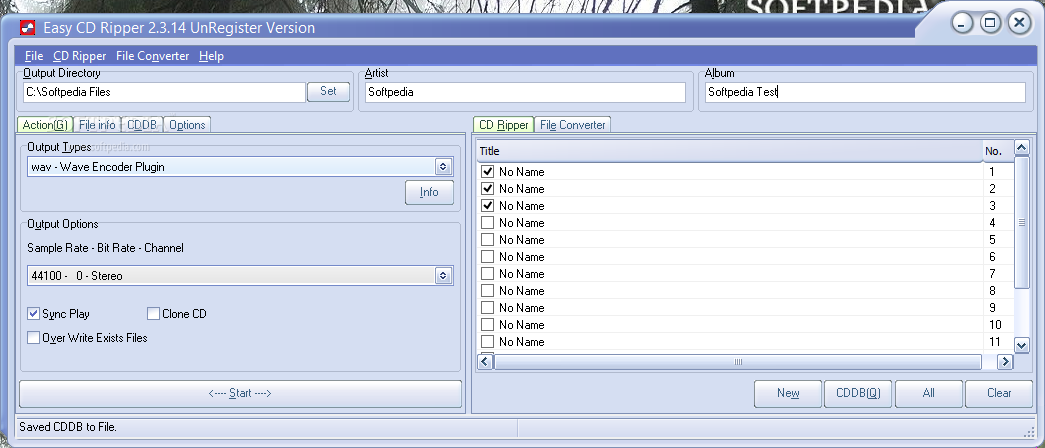This screenshot has width=1045, height=448.
Task: Switch to the CDDB tab
Action: pos(141,125)
